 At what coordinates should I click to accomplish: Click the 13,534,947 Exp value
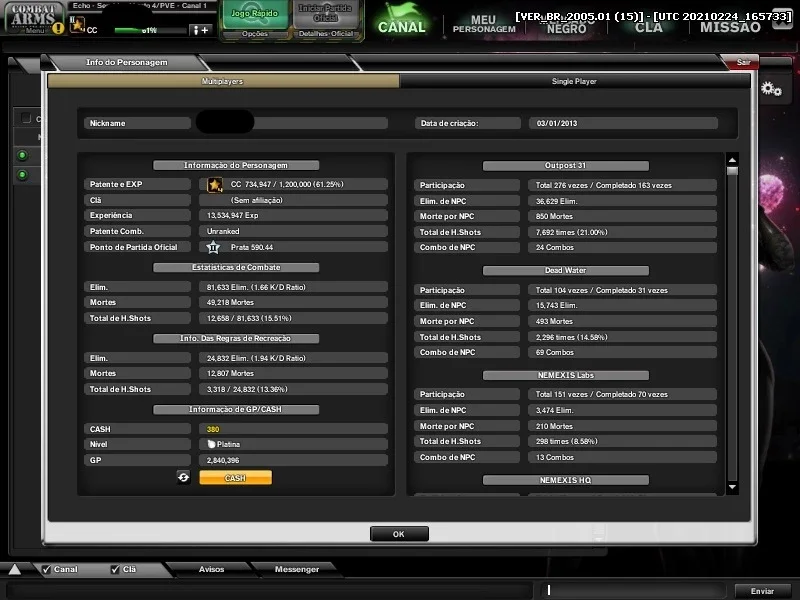[293, 216]
